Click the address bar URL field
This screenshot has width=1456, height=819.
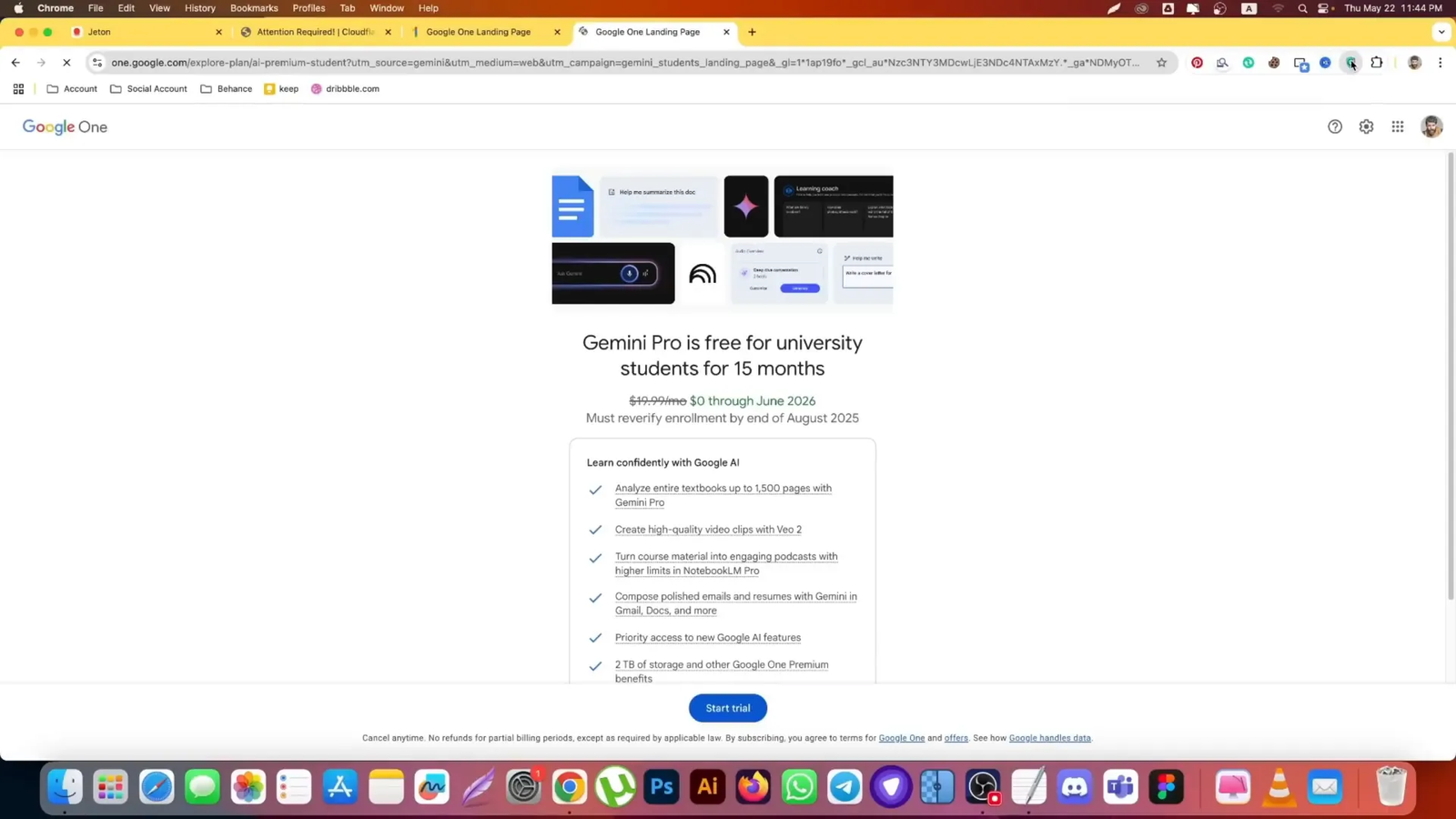(625, 63)
